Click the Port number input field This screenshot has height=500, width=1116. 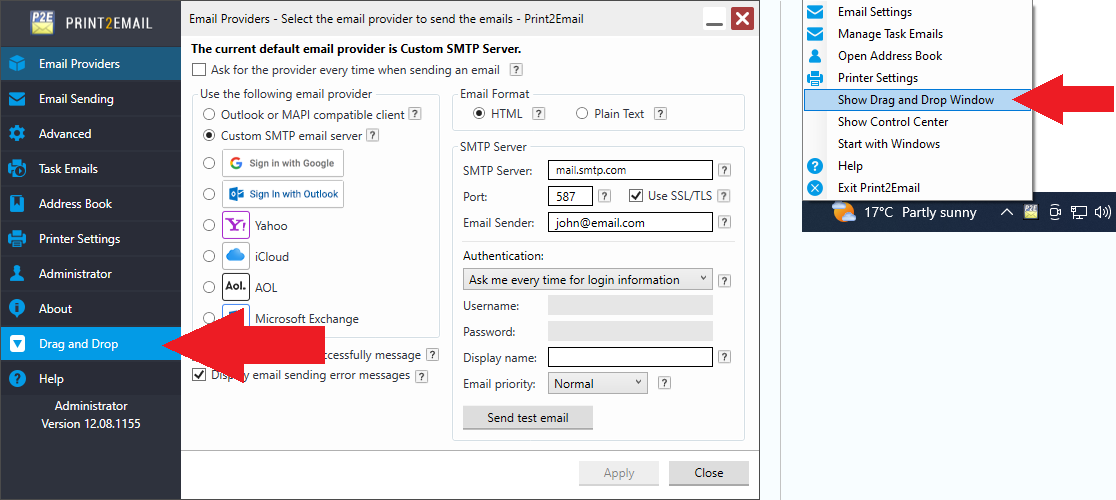[570, 196]
